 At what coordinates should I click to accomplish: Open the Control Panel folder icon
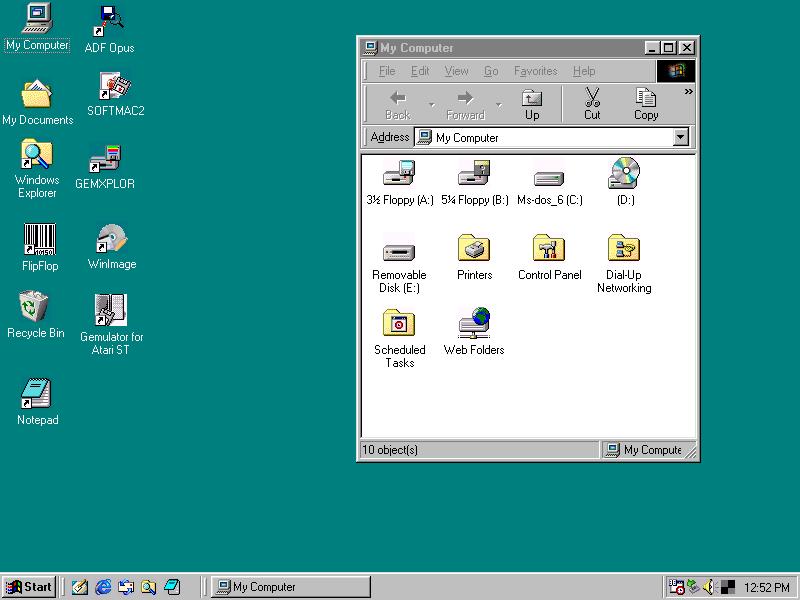[x=549, y=248]
